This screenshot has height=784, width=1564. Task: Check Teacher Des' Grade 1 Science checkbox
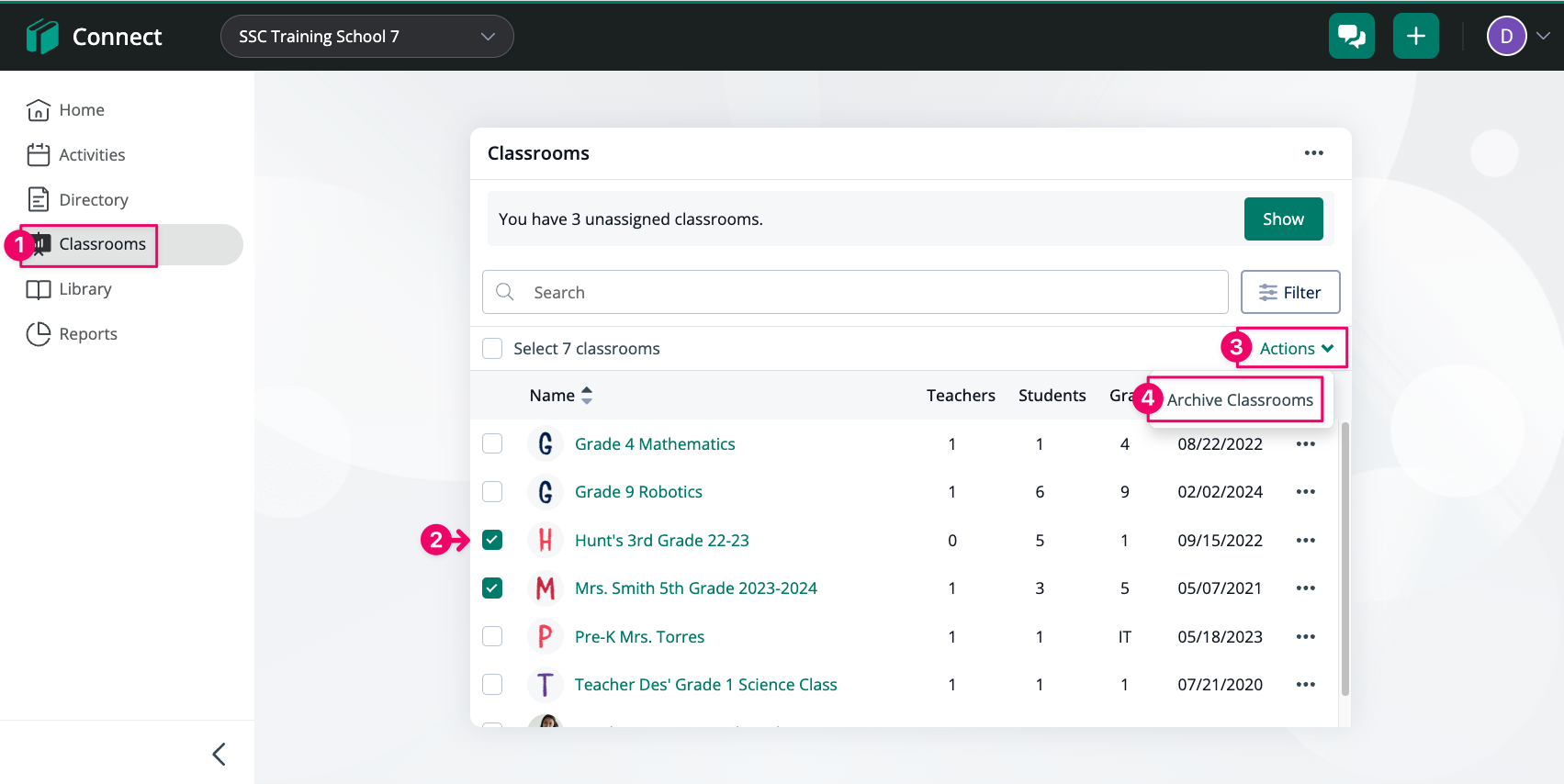[x=492, y=684]
